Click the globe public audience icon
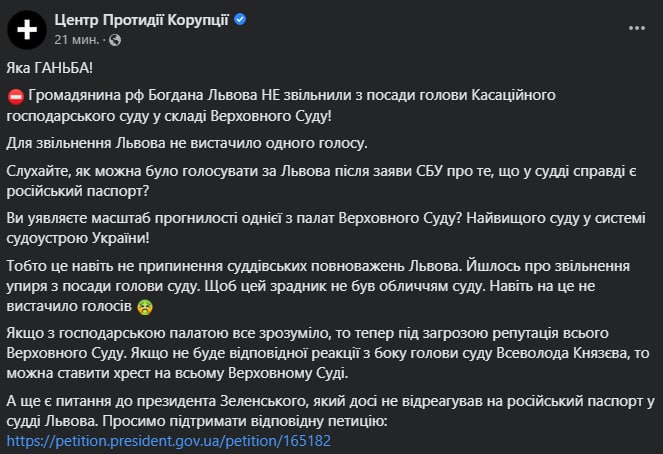Image resolution: width=663 pixels, height=454 pixels. tap(114, 40)
